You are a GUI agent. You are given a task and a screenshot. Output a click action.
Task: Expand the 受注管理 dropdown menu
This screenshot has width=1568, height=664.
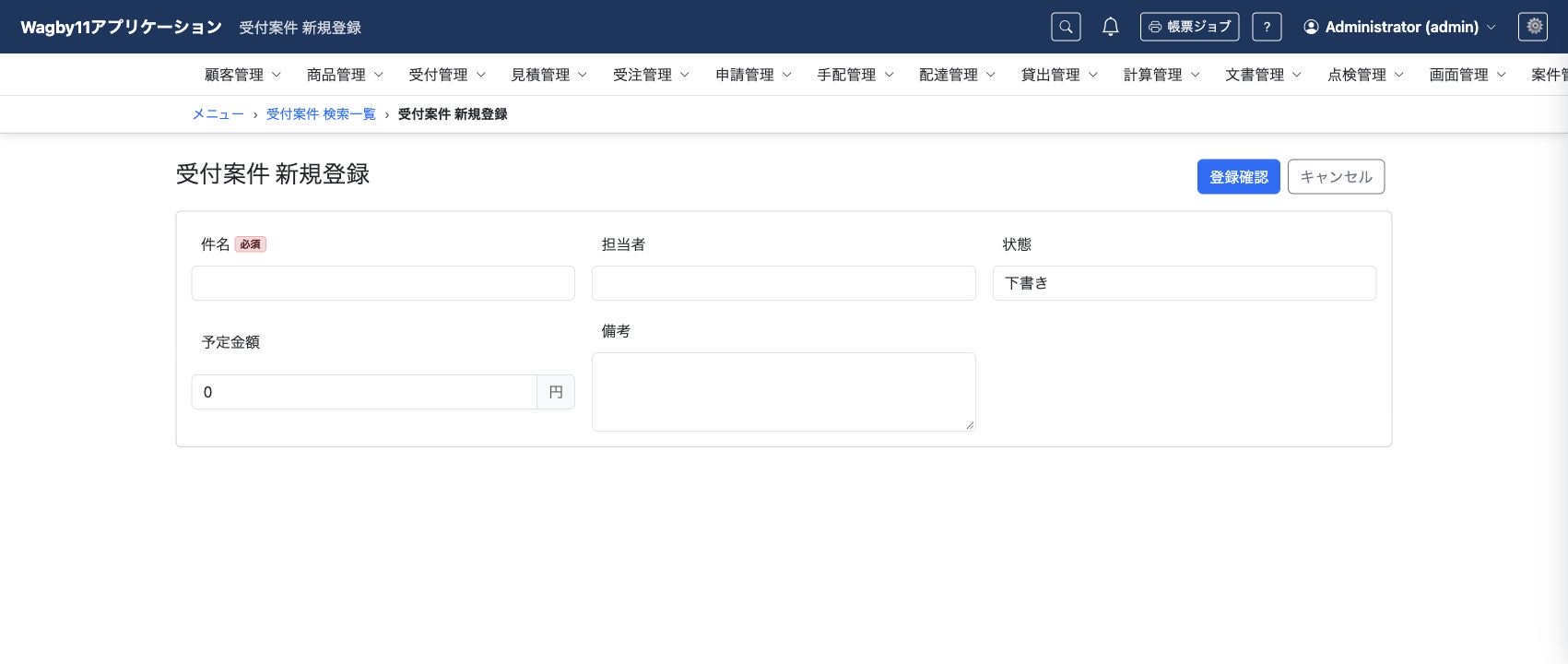[x=652, y=75]
